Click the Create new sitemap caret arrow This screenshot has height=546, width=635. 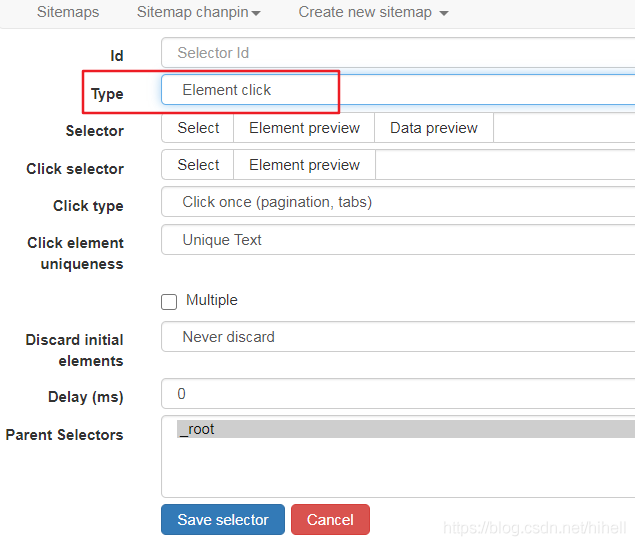(x=444, y=13)
